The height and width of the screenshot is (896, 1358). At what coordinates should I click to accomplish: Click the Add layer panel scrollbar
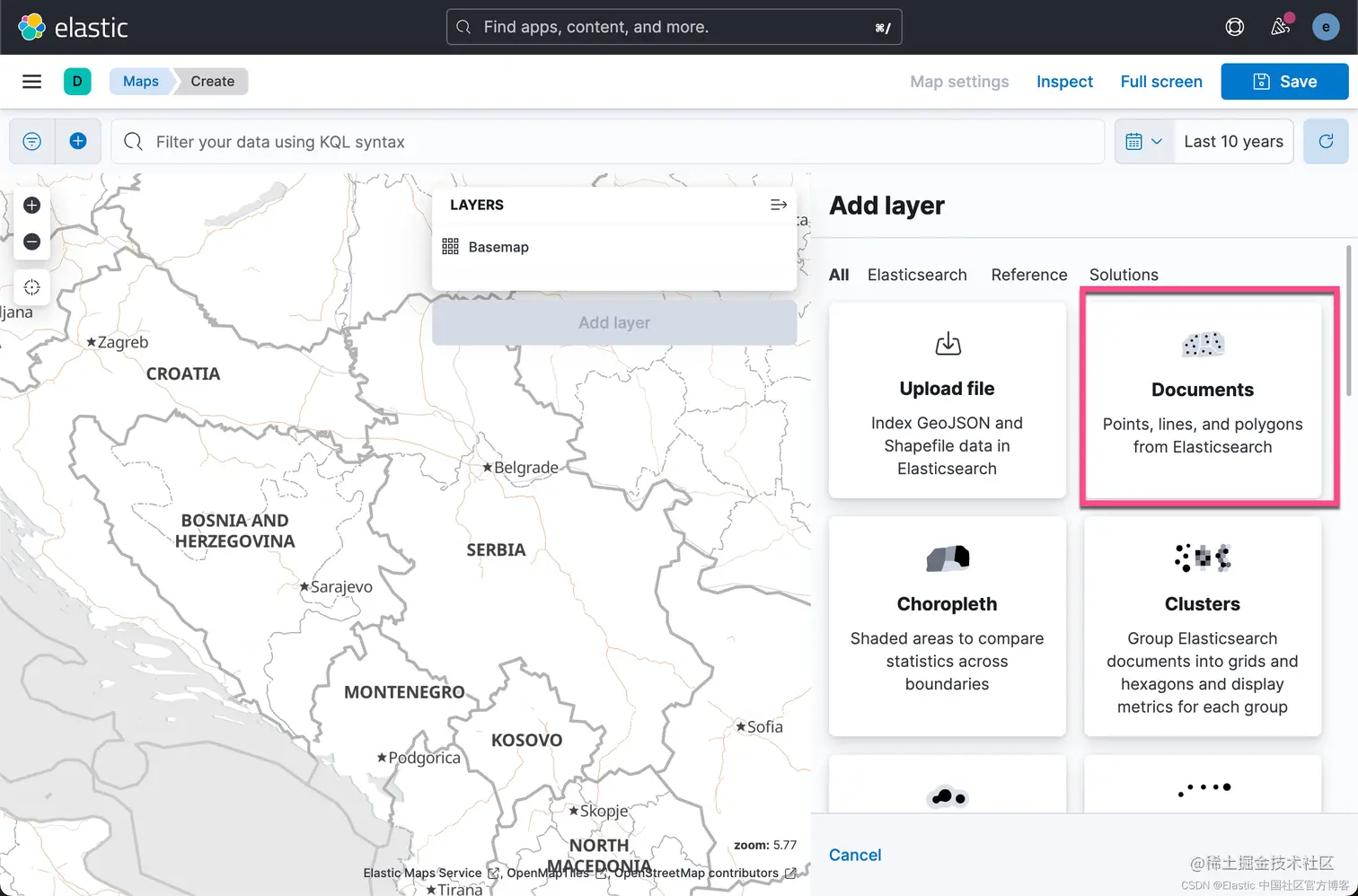(x=1348, y=321)
